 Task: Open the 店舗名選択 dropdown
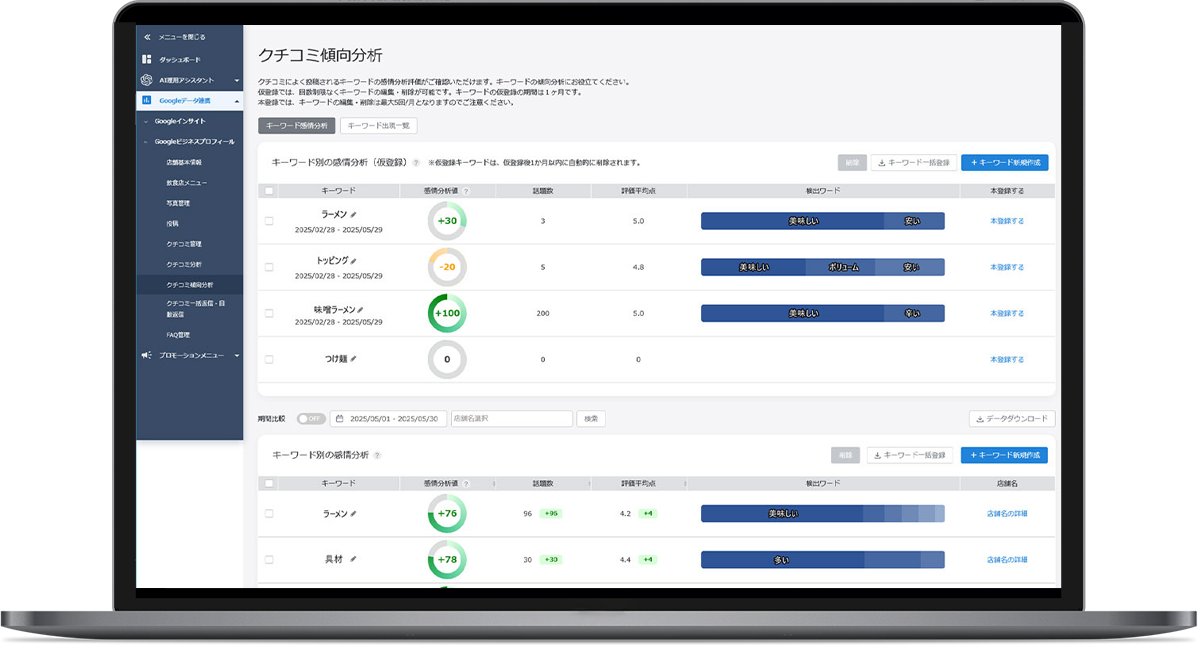(511, 419)
